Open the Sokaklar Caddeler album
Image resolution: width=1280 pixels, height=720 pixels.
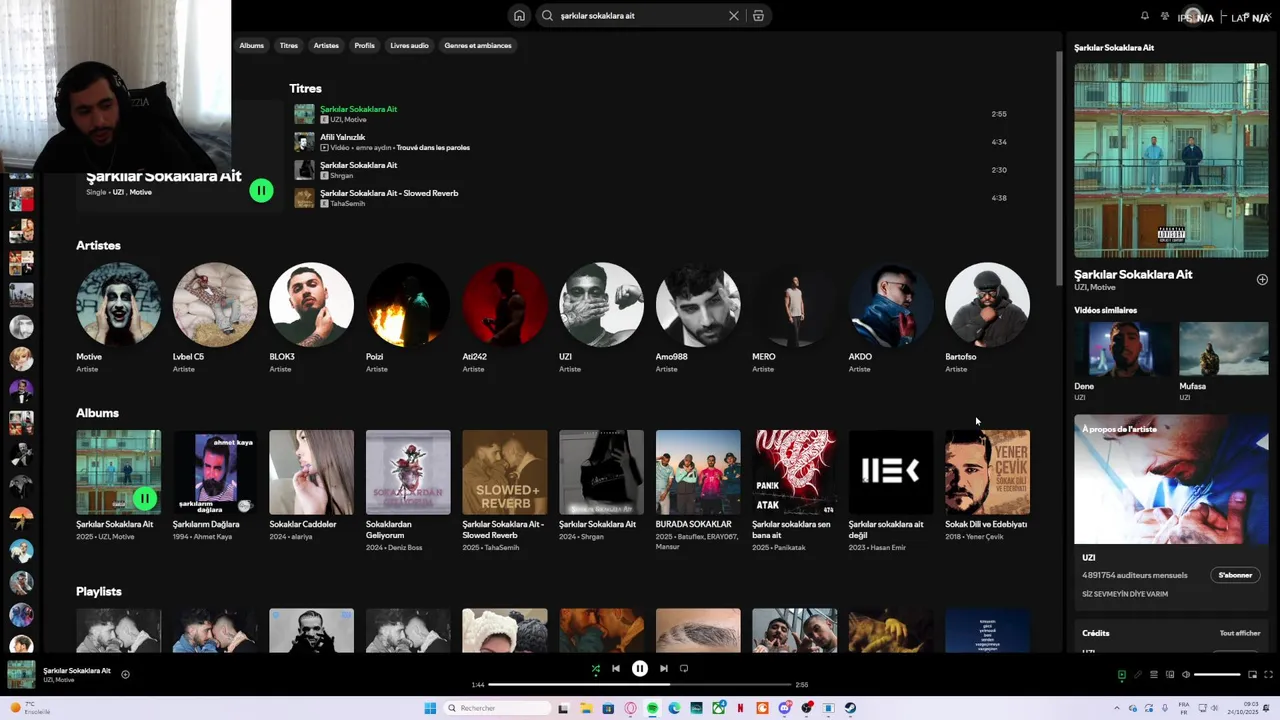311,486
